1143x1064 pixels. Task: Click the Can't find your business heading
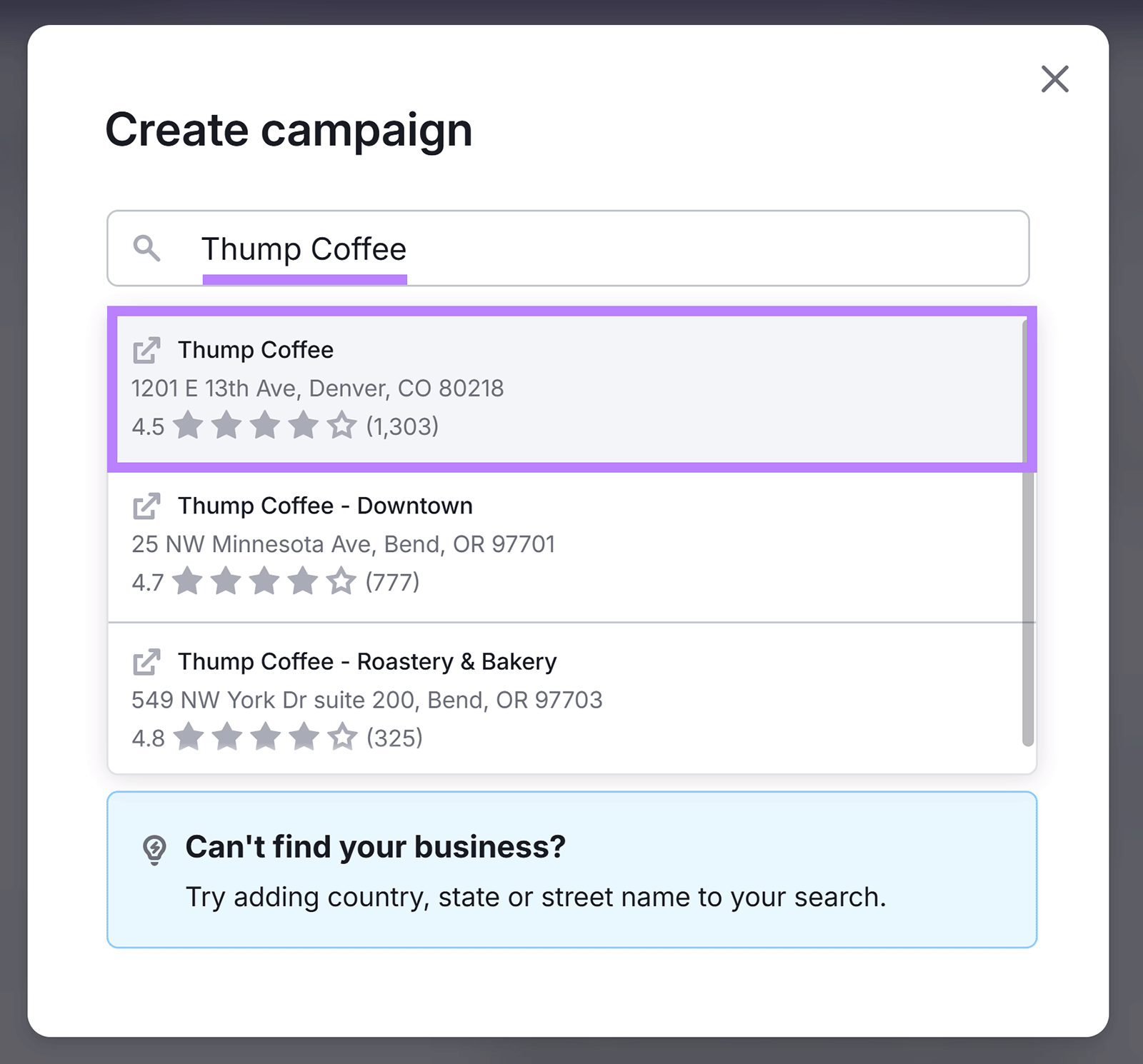[375, 847]
